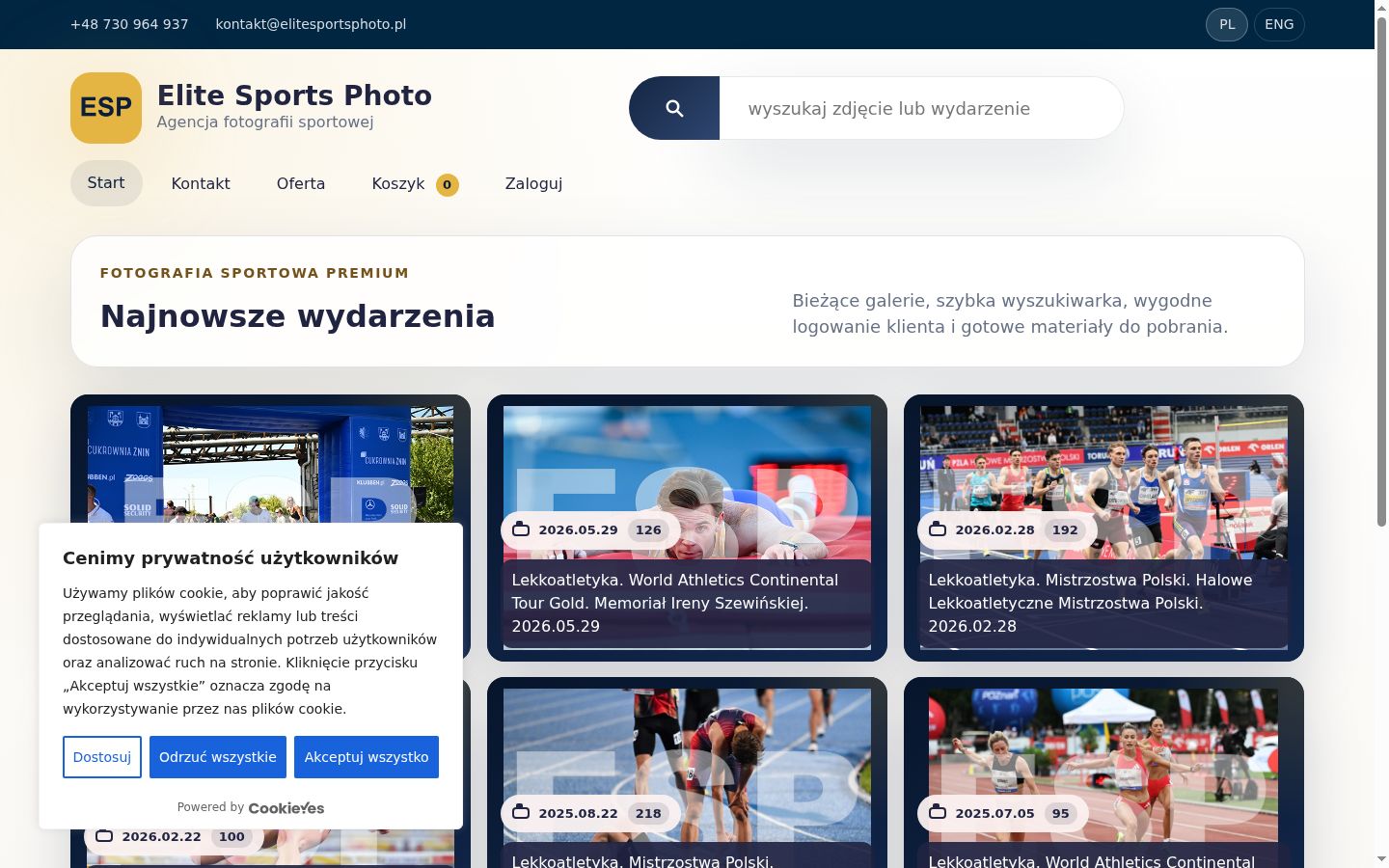
Task: Click the Agencja fotografii sportowej tagline
Action: tap(265, 122)
